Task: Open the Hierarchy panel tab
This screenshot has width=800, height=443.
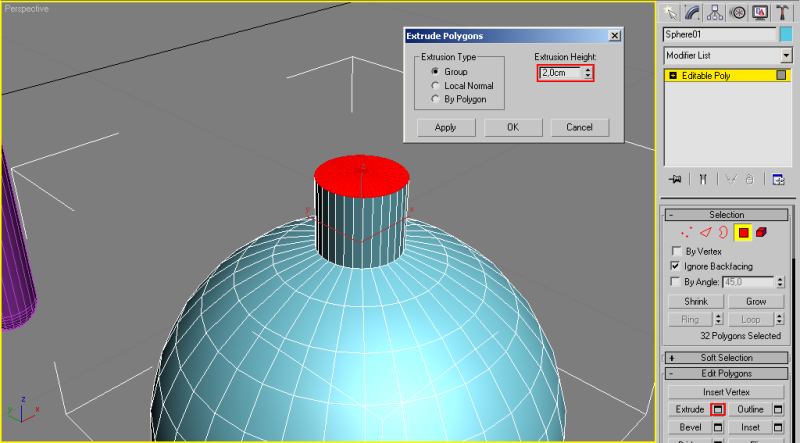Action: coord(715,12)
